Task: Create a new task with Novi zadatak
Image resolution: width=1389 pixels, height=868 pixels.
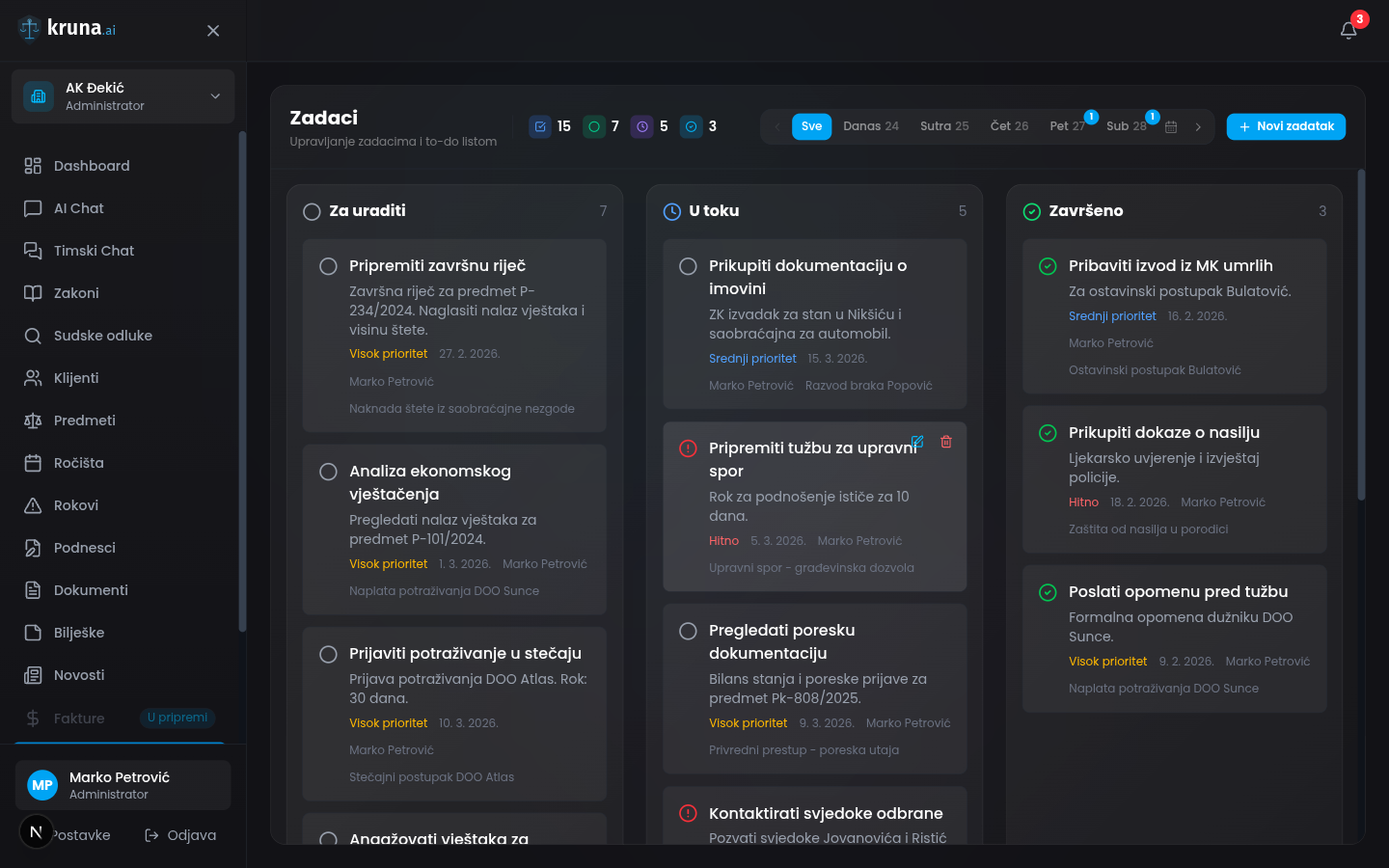Action: 1286,126
